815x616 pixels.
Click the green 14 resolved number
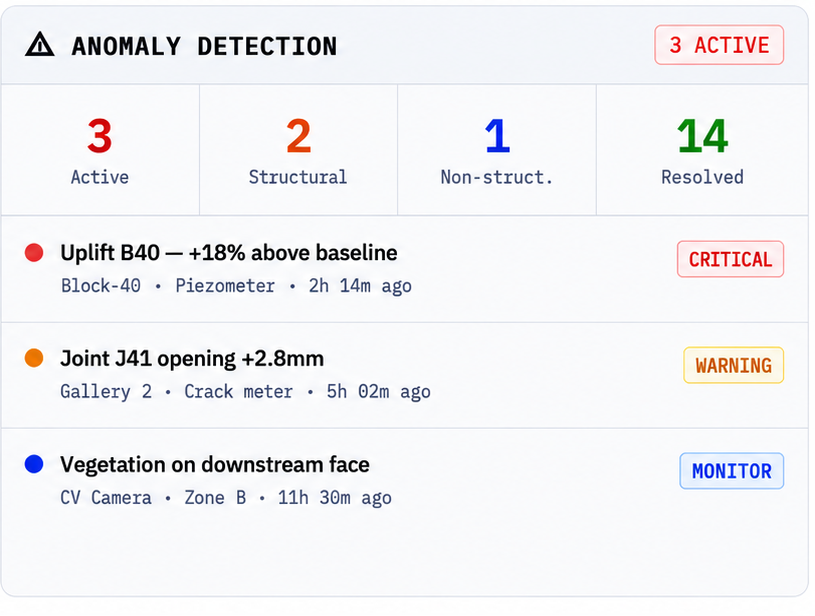(x=702, y=136)
